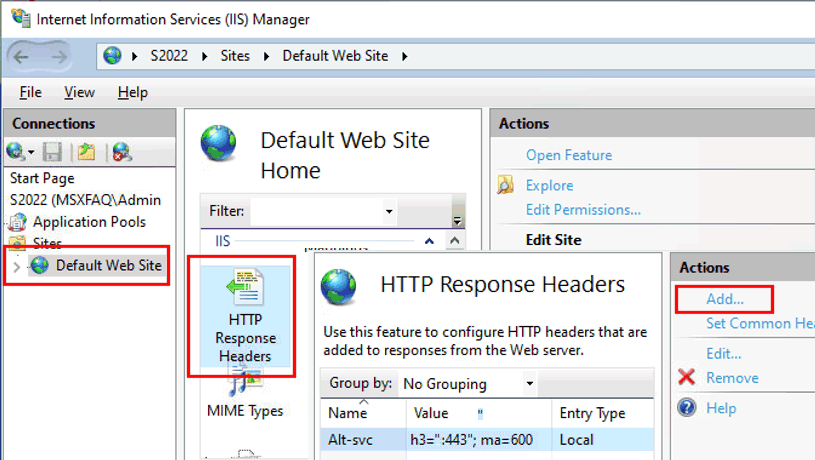Open the View menu

tap(79, 93)
